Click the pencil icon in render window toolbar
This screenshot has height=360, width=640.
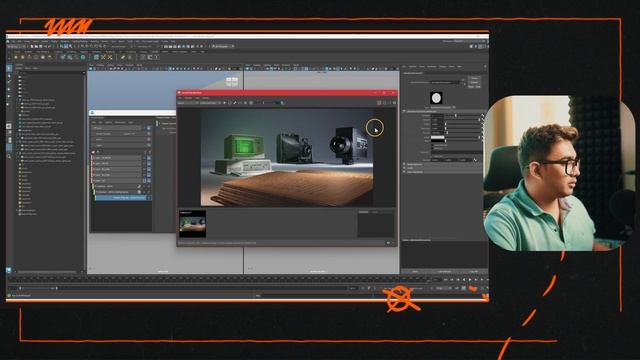pos(235,103)
